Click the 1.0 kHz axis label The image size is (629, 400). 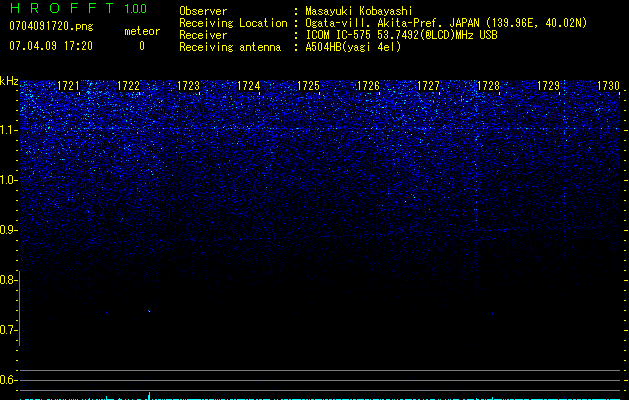[x=9, y=180]
